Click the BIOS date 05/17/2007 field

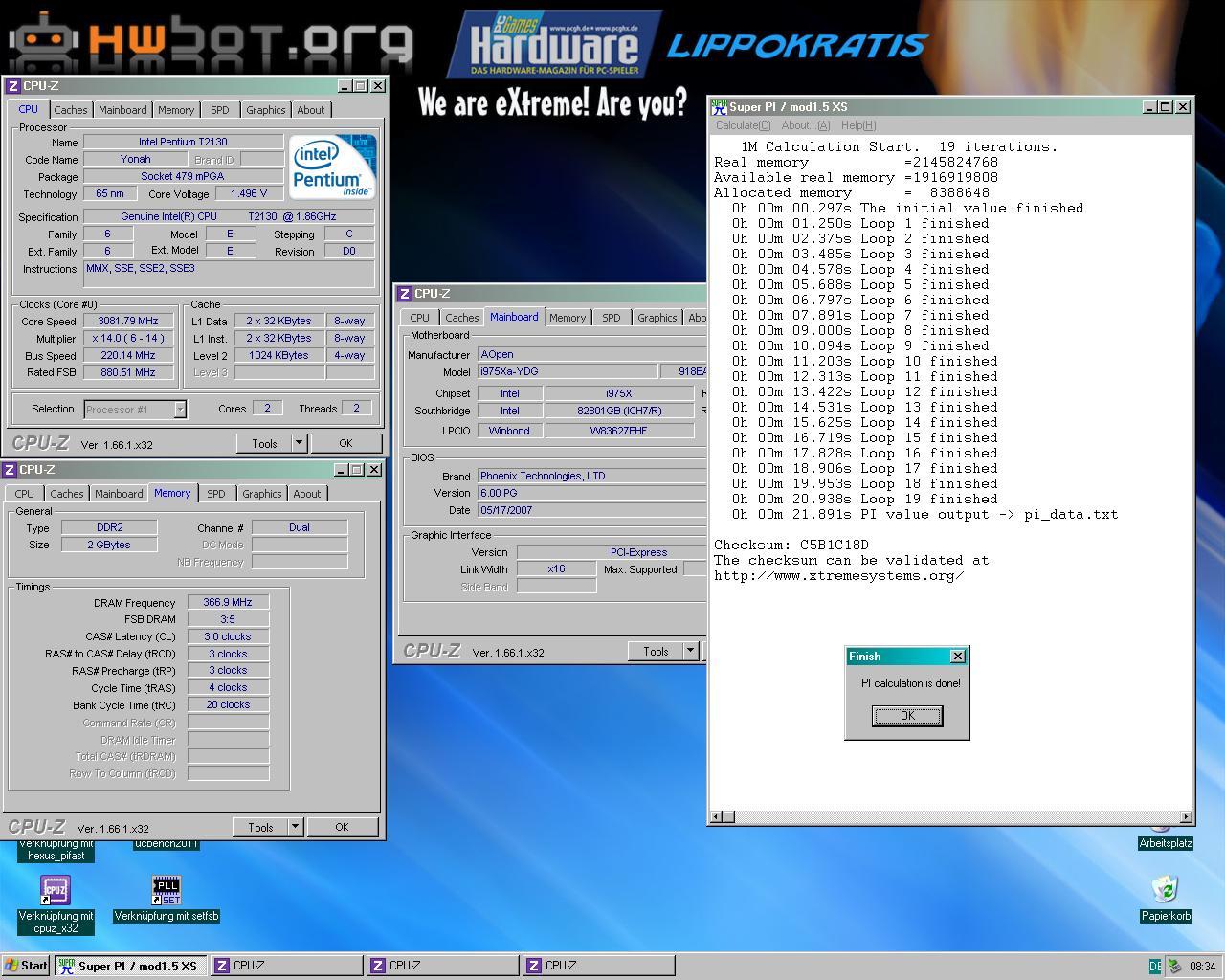coord(591,510)
